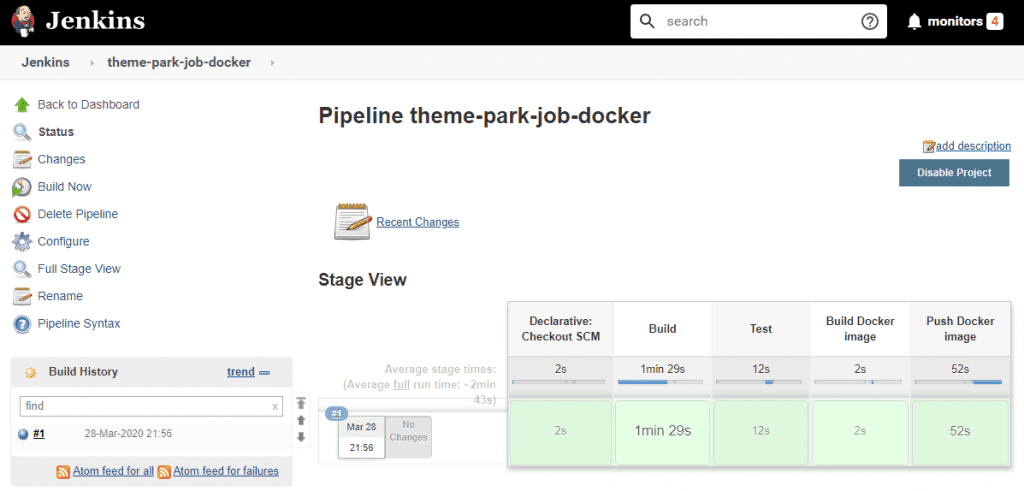Click the Pipeline Syntax help icon
This screenshot has height=491, width=1024.
point(22,324)
